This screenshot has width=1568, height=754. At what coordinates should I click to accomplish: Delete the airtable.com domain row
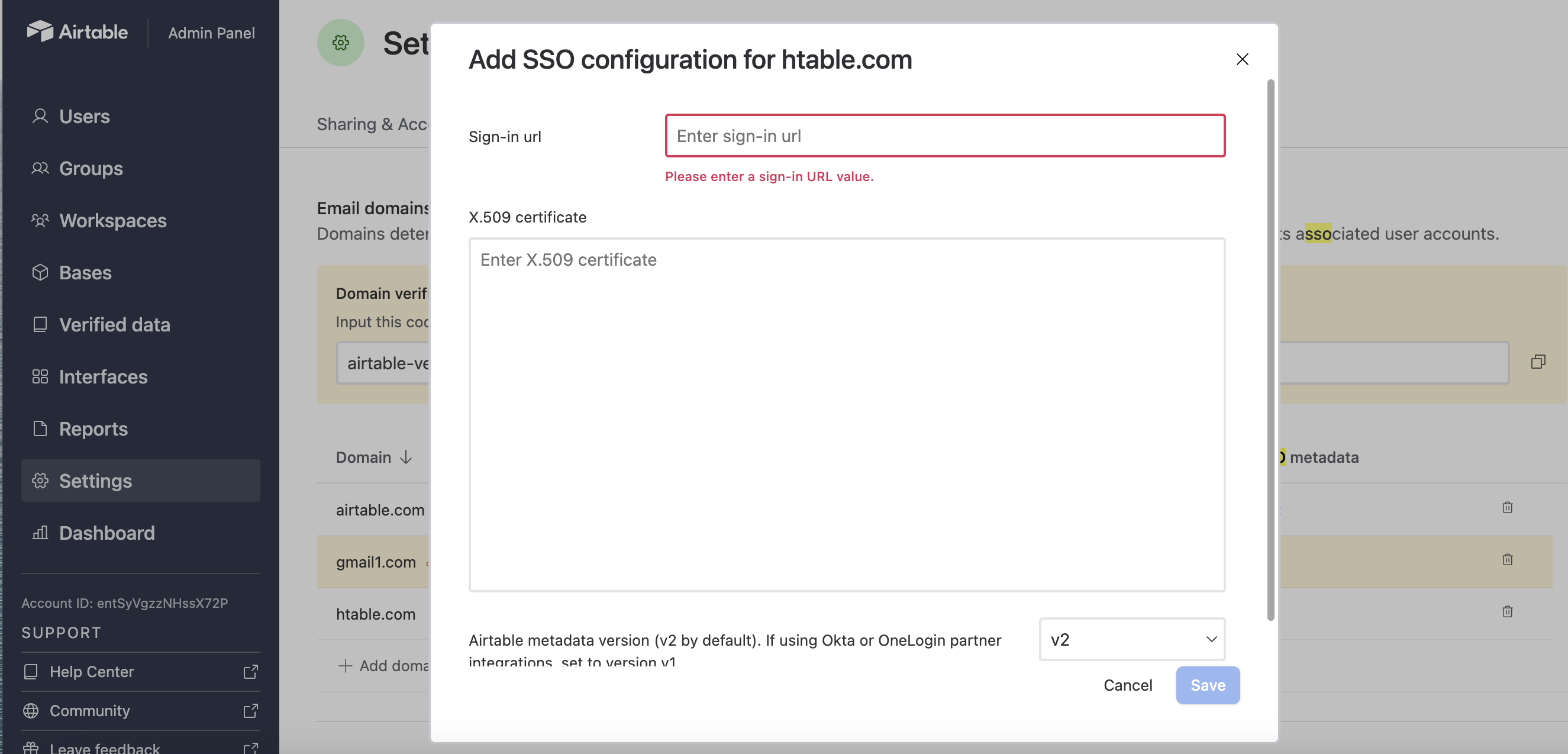pos(1507,507)
